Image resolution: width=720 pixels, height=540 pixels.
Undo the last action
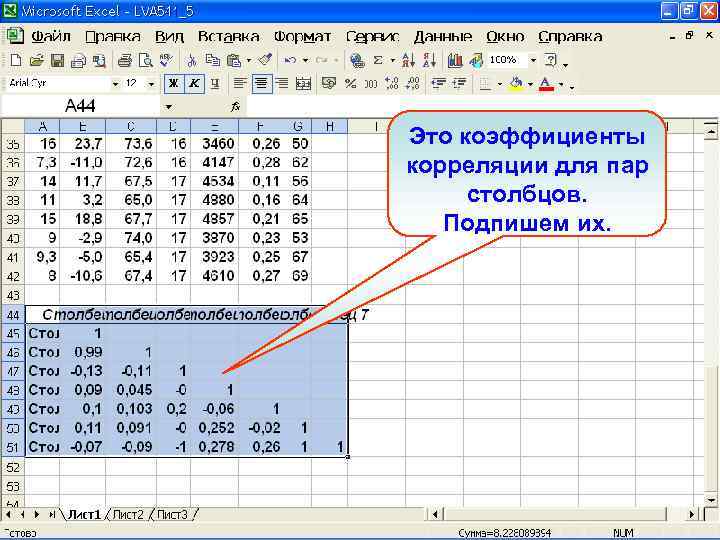pyautogui.click(x=290, y=60)
